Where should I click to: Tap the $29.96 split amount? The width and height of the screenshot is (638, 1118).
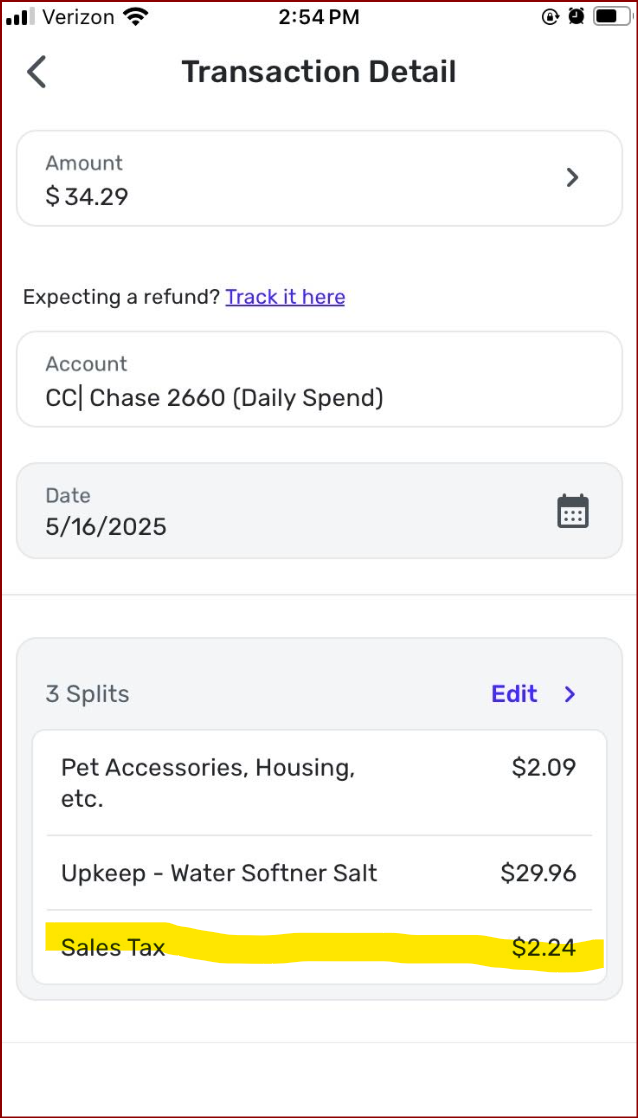[x=538, y=873]
